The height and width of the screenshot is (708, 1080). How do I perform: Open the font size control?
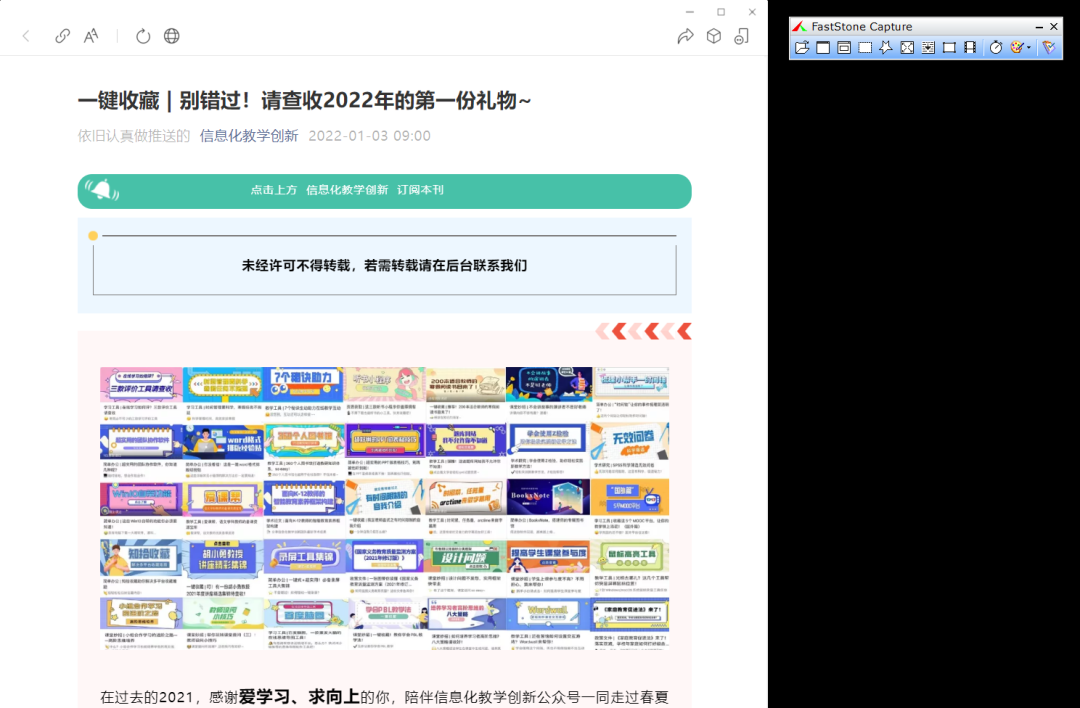90,35
